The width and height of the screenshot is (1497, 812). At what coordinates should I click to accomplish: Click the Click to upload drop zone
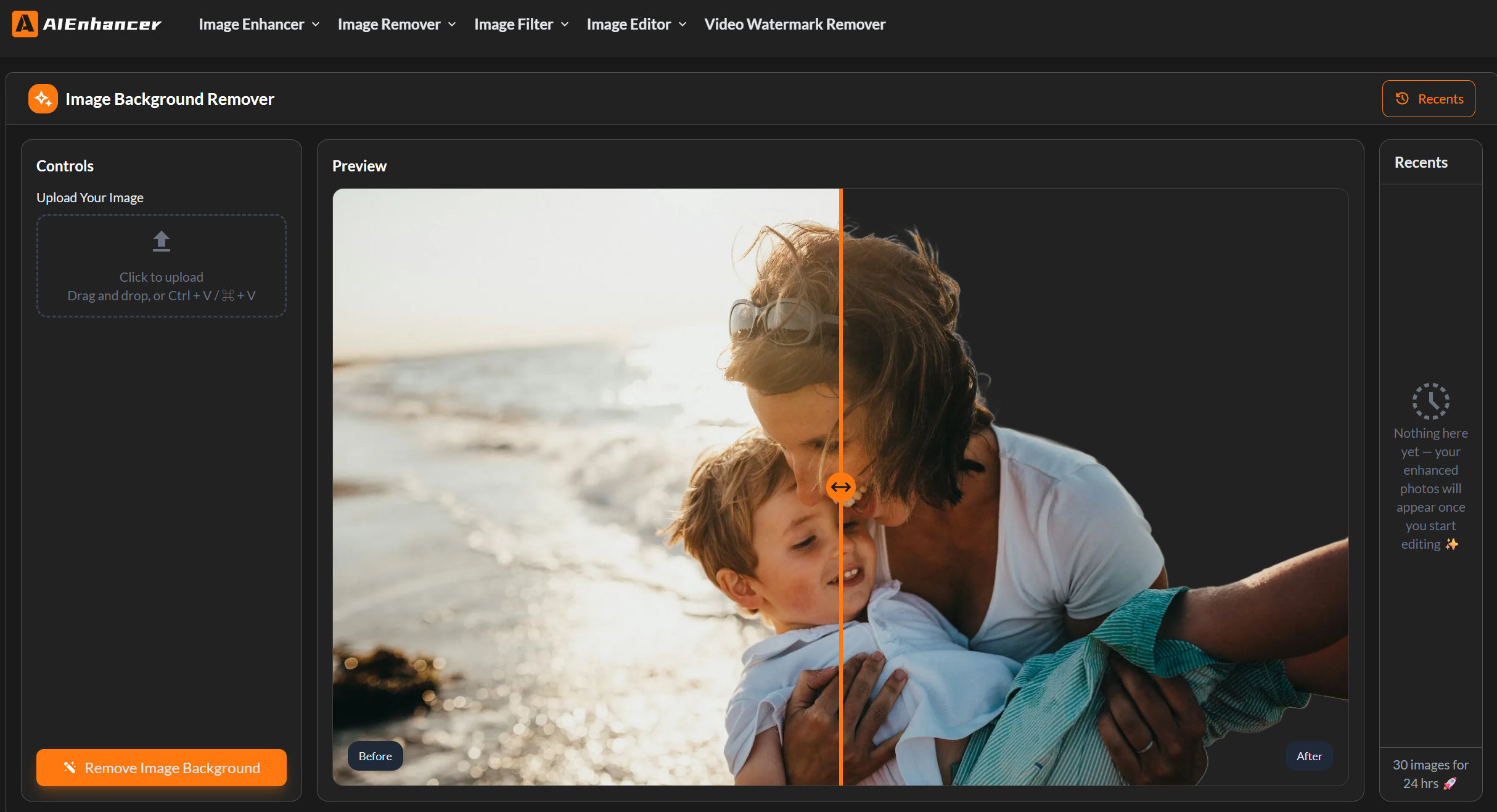(162, 277)
